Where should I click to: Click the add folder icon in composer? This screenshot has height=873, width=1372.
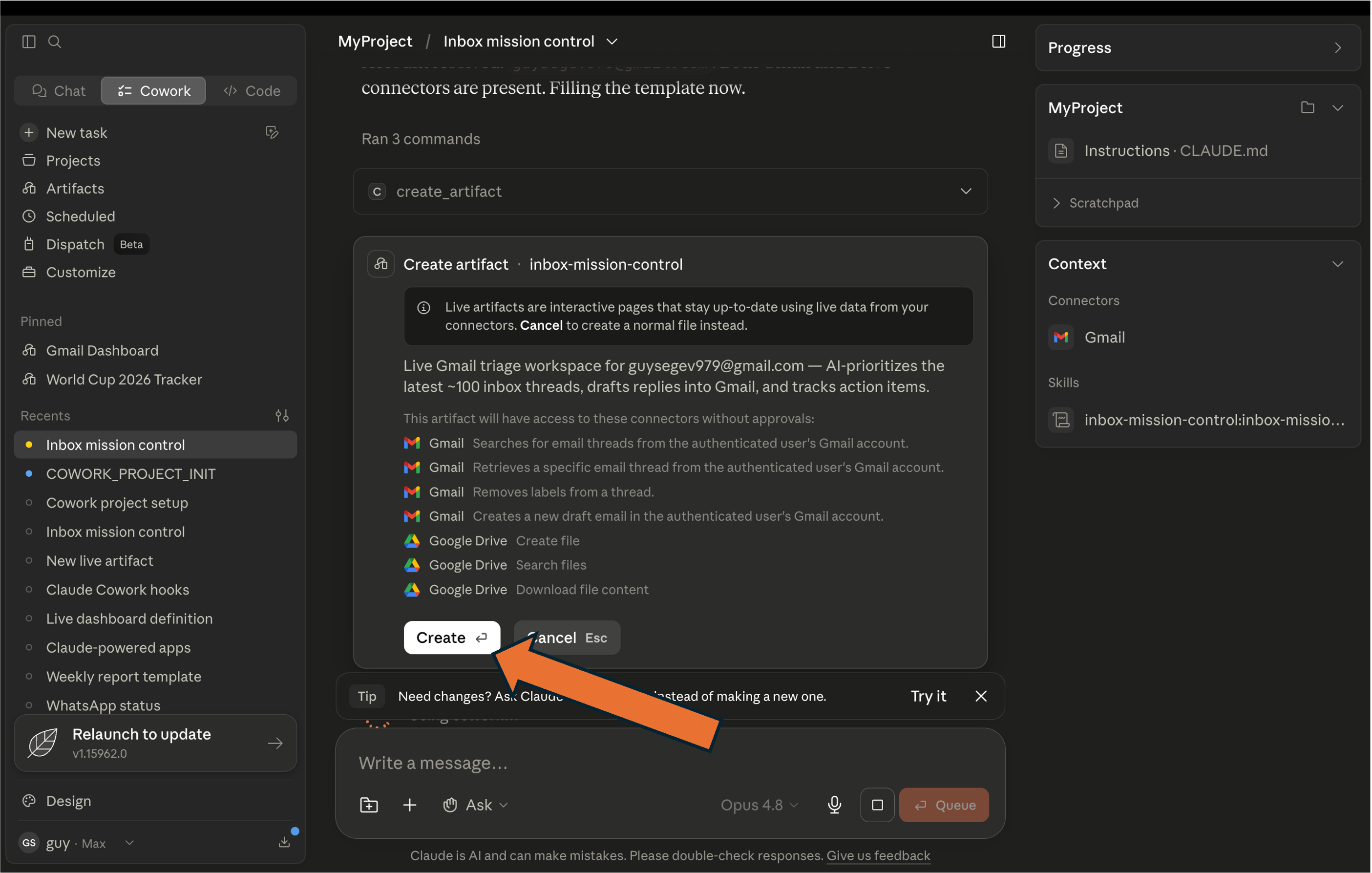pyautogui.click(x=369, y=805)
